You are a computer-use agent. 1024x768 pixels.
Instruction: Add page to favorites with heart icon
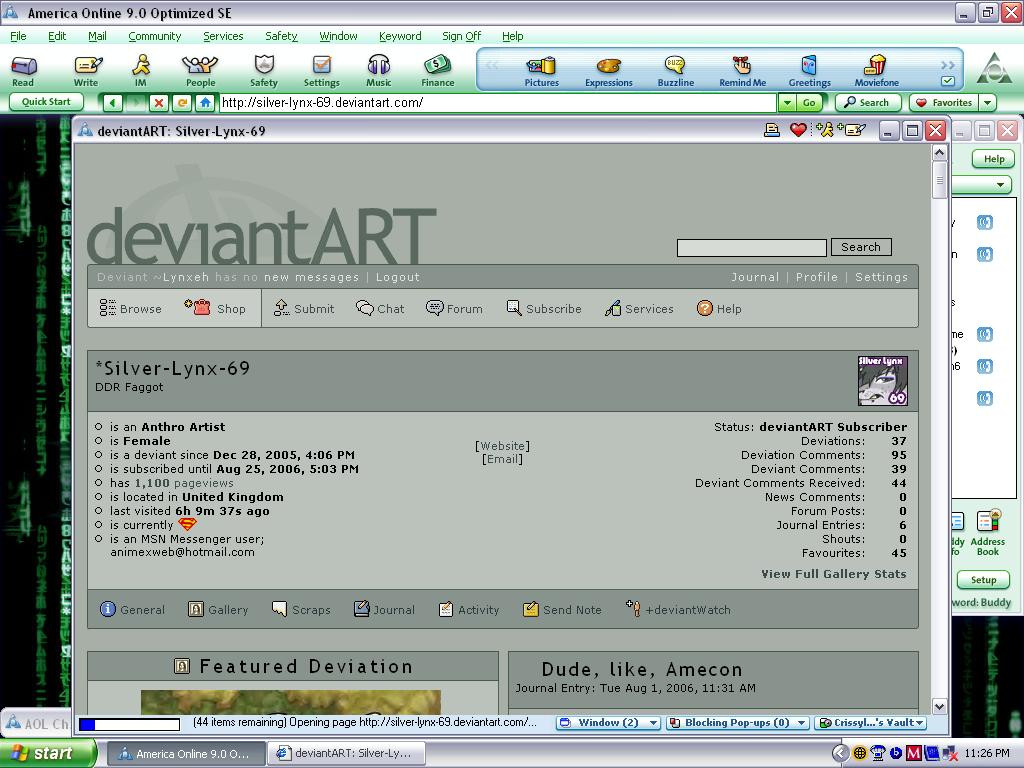pyautogui.click(x=798, y=130)
